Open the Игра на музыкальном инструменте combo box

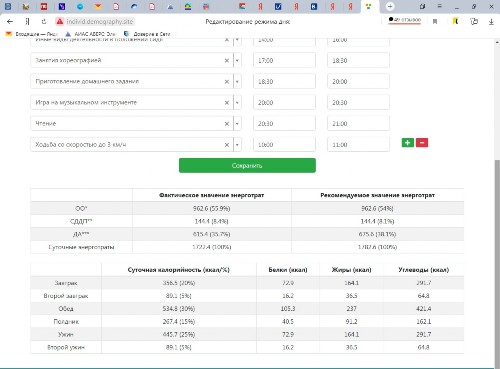136,103
